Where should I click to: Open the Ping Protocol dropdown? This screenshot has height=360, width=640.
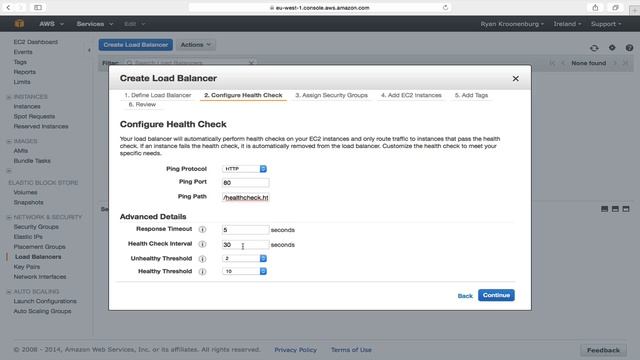[x=244, y=169]
